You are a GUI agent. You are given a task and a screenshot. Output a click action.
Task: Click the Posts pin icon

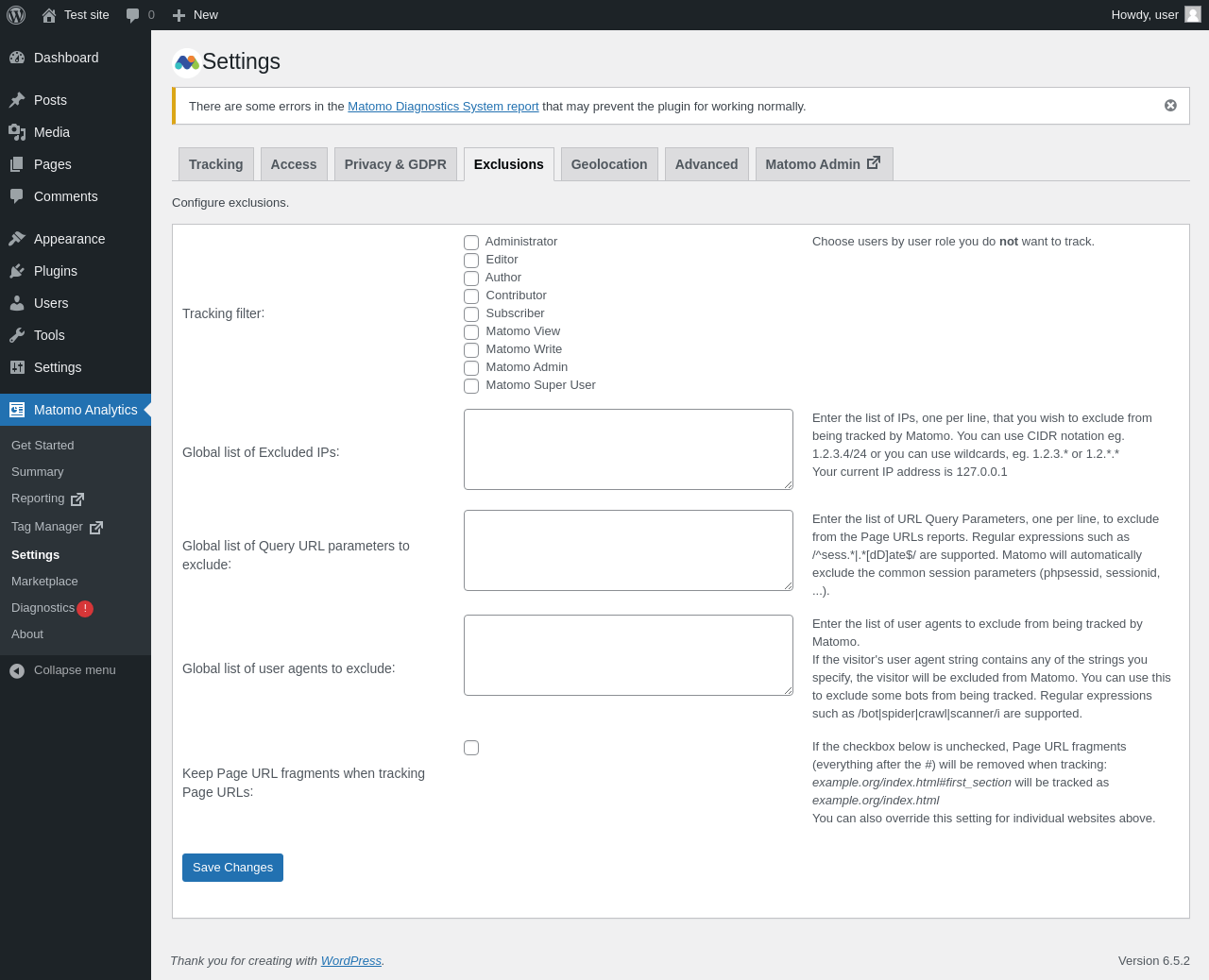(17, 100)
